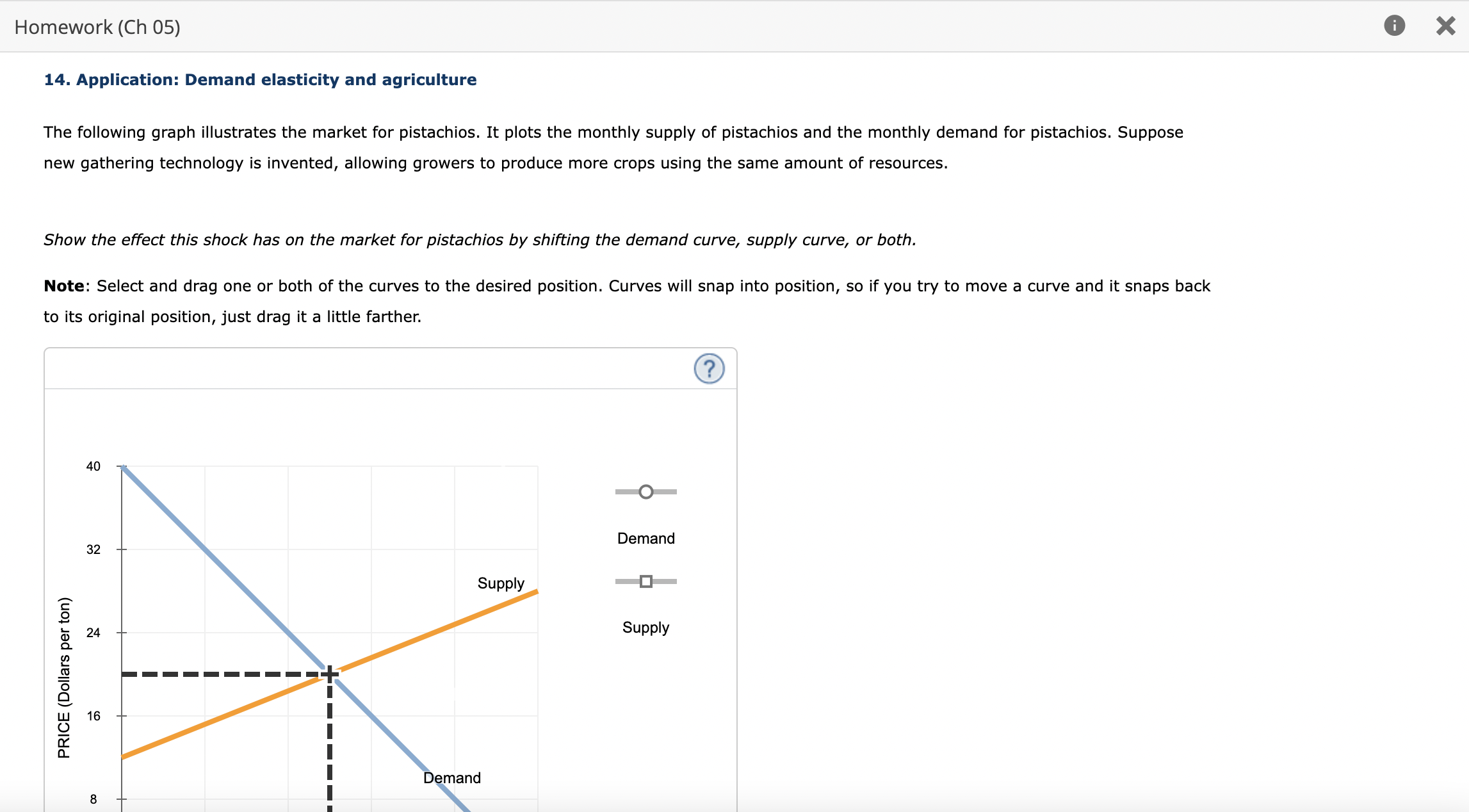
Task: Select the Demand curve manipulator handle
Action: coord(645,491)
